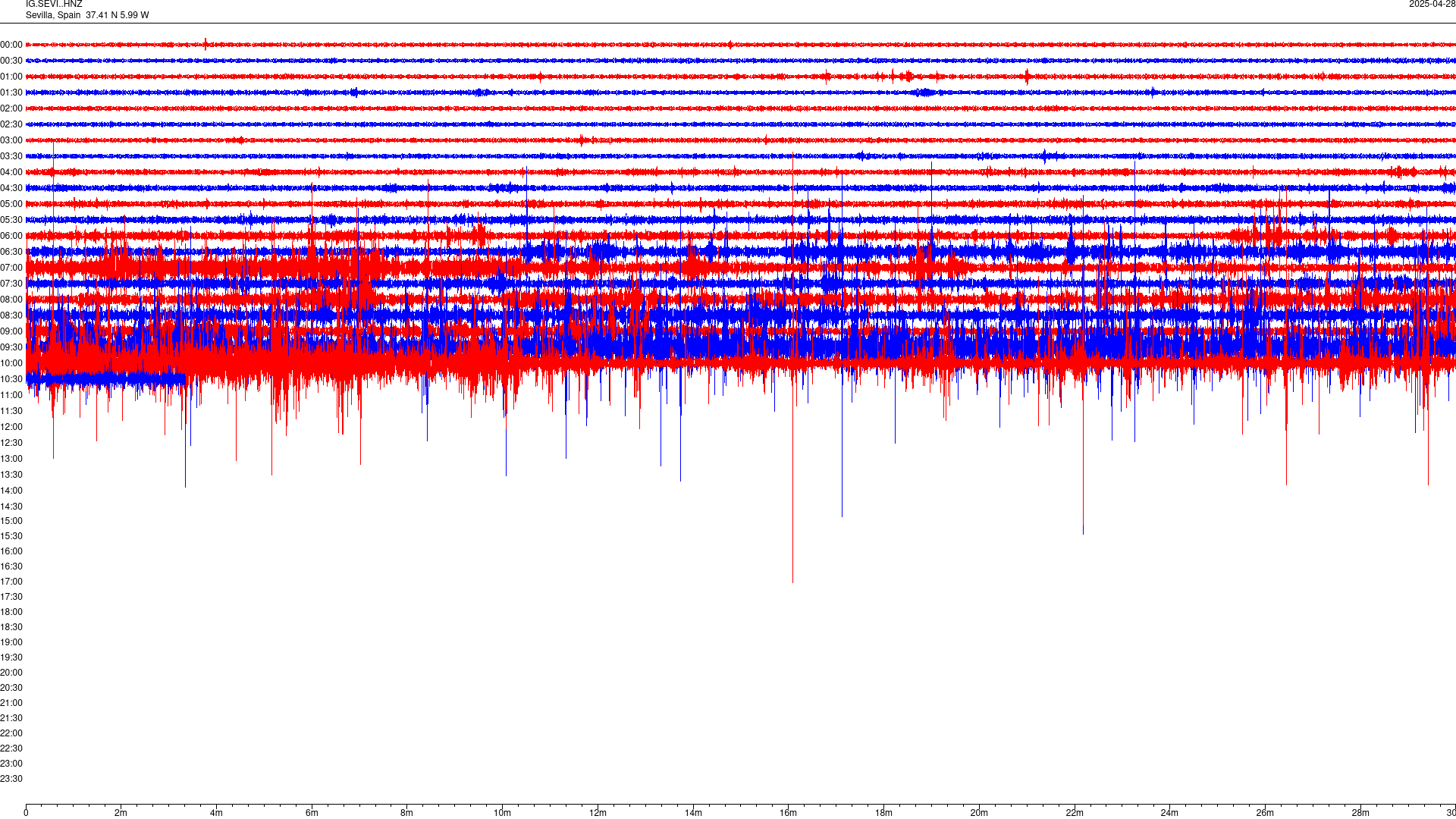Image resolution: width=1456 pixels, height=819 pixels.
Task: Click the date 2025-04-28
Action: click(x=1432, y=4)
